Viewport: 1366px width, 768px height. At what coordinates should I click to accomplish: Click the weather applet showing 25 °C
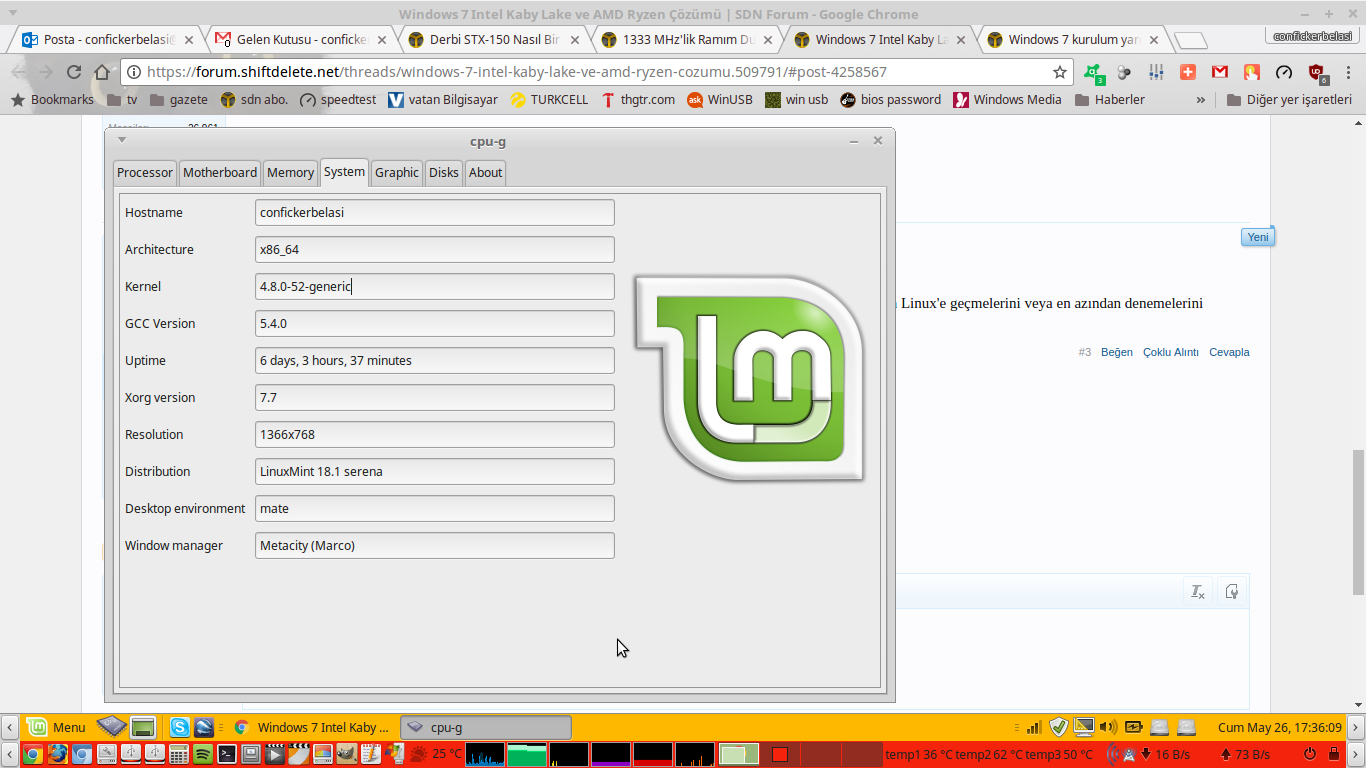[434, 754]
